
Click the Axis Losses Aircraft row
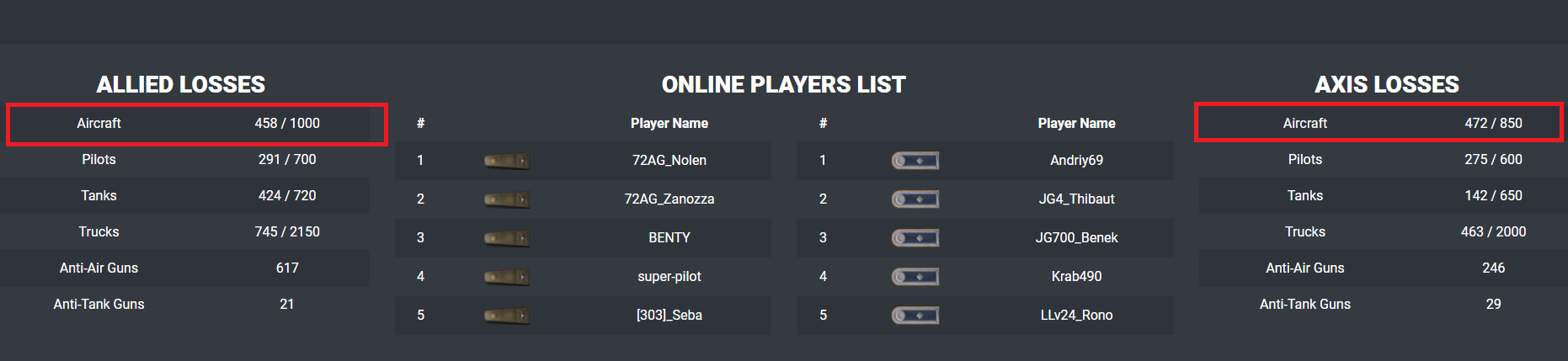click(x=1378, y=124)
